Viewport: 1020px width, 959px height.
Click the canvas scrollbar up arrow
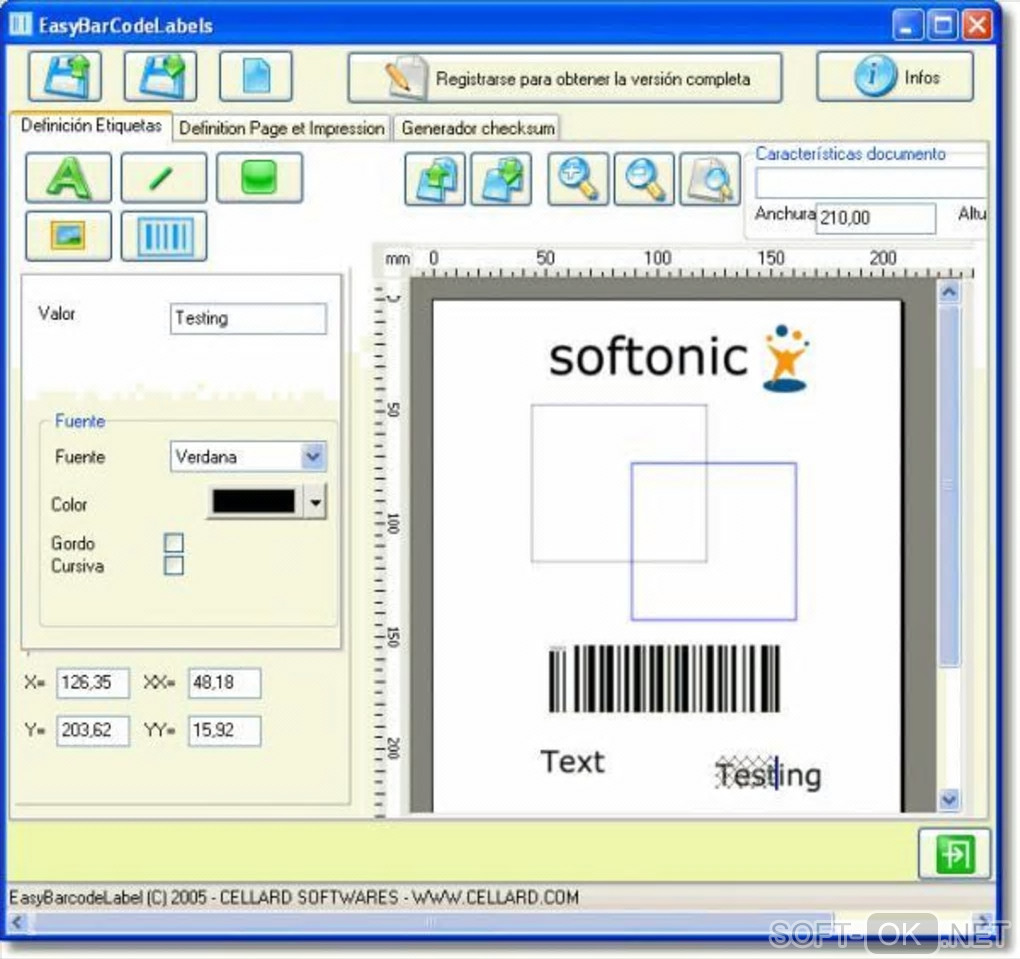[949, 292]
